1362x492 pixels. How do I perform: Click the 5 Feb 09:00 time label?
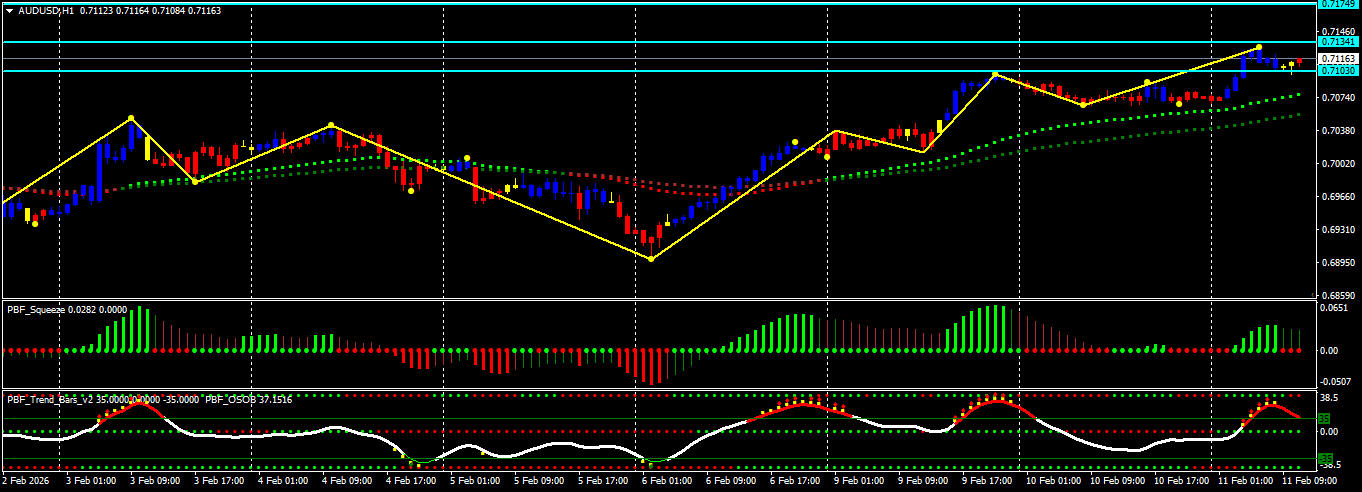540,481
